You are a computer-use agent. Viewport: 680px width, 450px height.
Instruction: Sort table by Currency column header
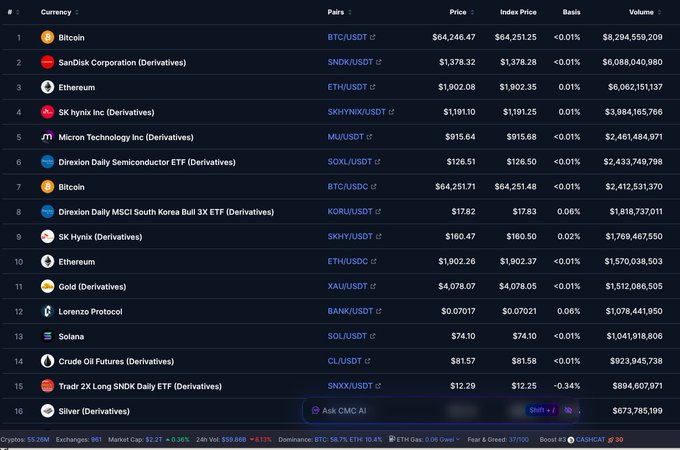click(59, 12)
